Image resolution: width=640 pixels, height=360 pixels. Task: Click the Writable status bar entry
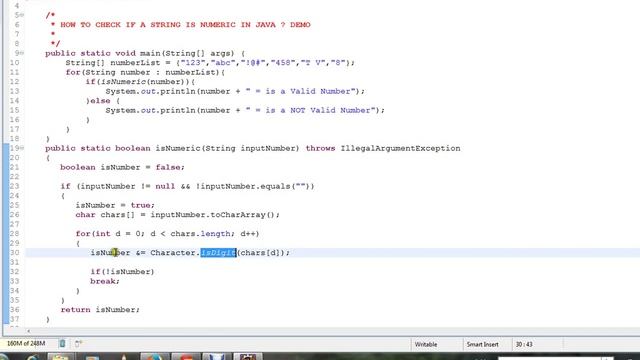pos(426,344)
